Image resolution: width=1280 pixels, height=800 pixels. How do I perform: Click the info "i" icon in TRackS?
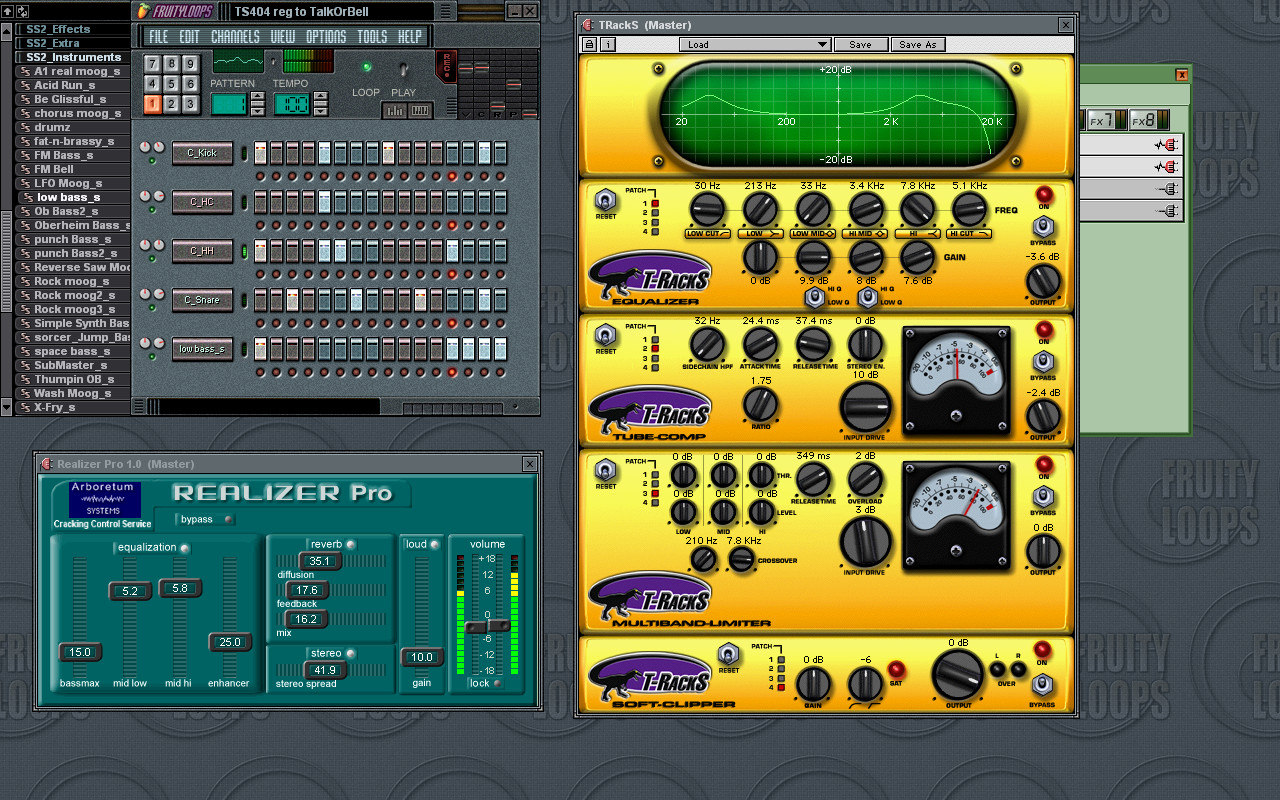tap(608, 44)
